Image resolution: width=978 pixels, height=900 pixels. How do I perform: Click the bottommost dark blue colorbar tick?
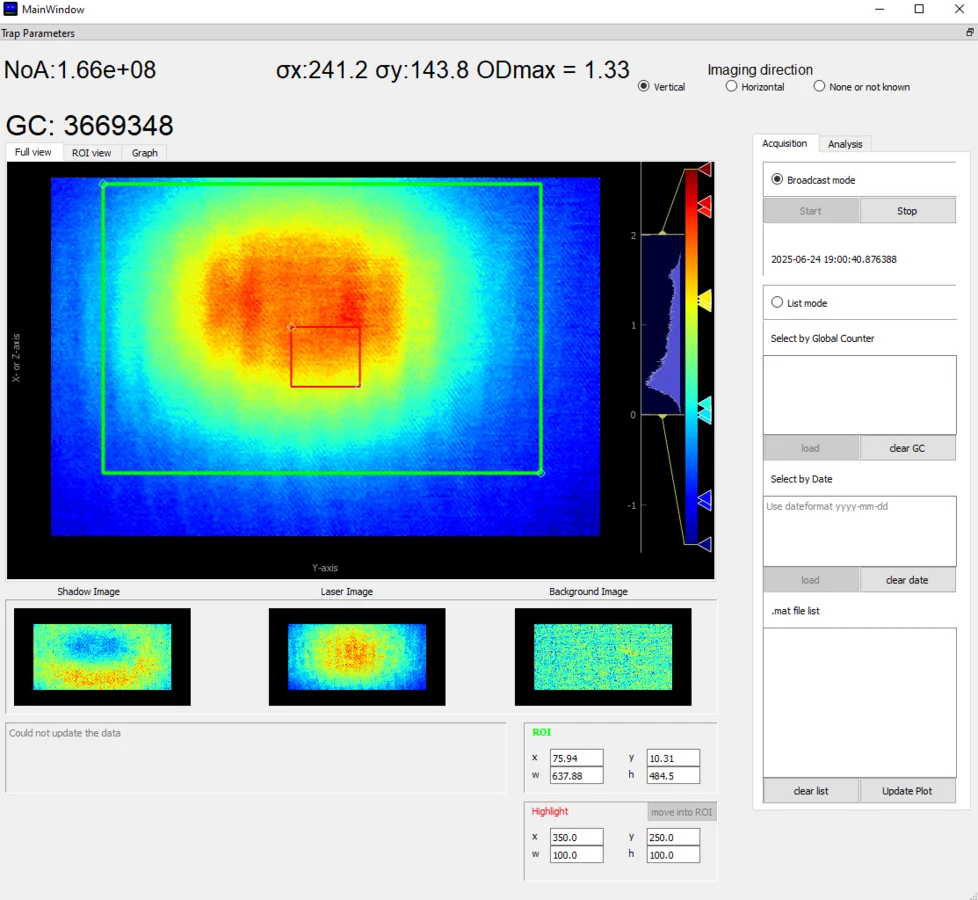(x=704, y=544)
